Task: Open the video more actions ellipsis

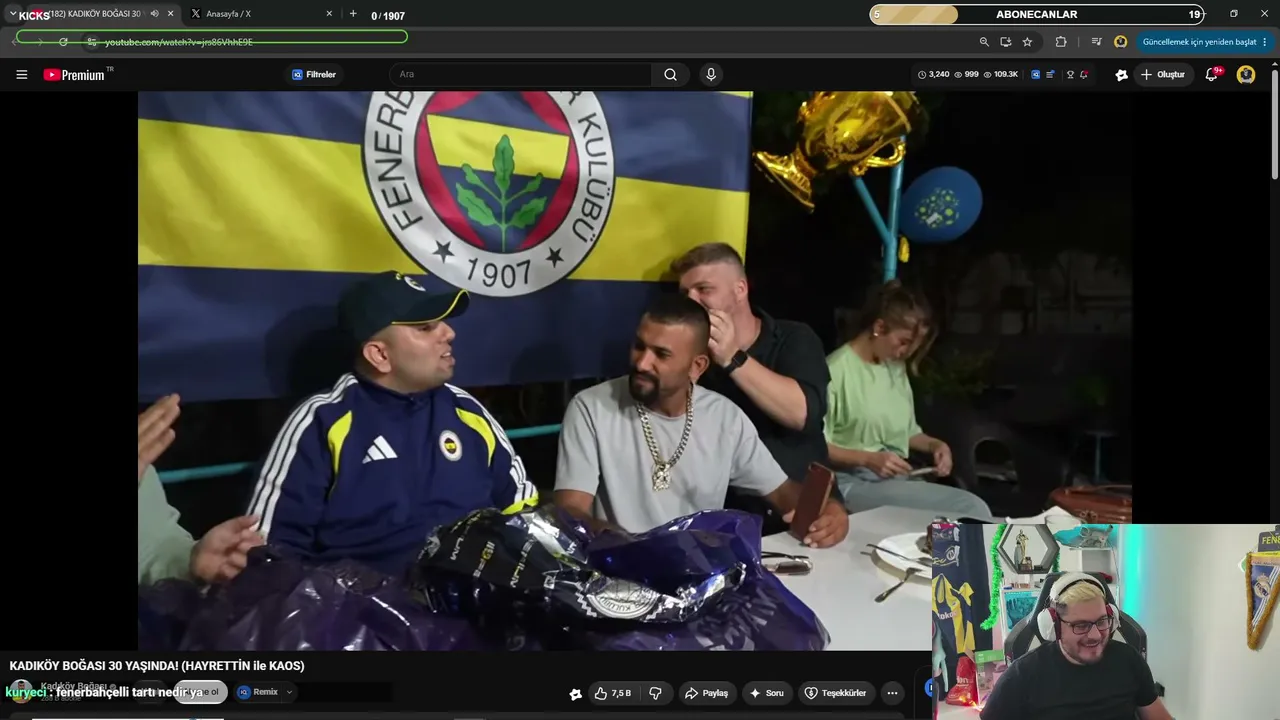Action: (892, 693)
